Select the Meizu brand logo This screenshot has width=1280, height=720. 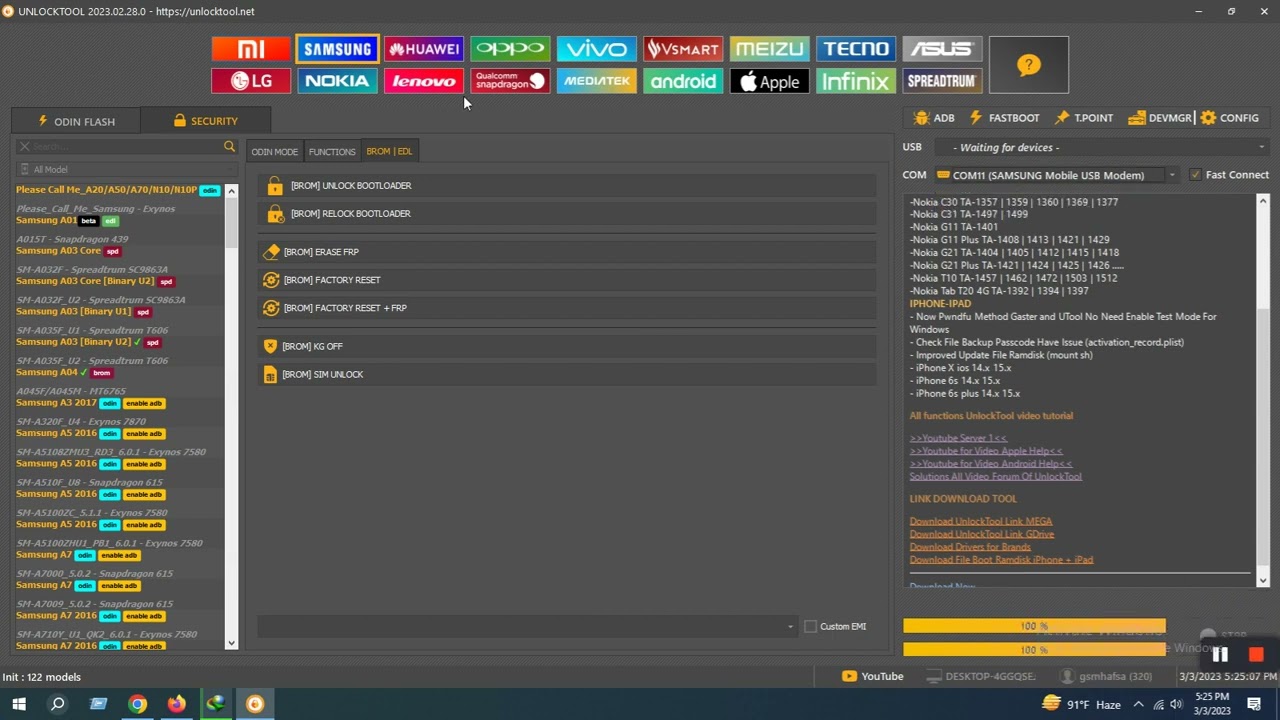(769, 49)
